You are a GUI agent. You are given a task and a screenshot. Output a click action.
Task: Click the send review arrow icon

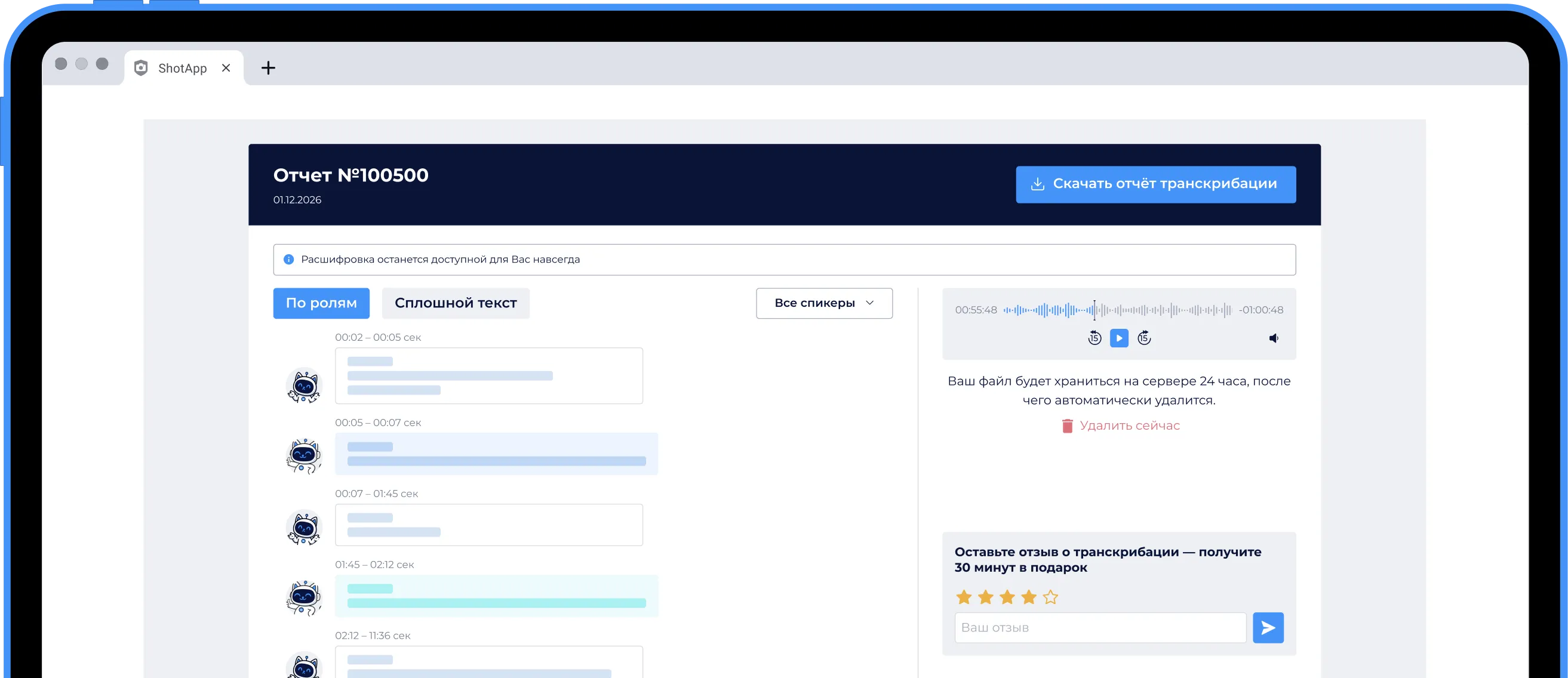(x=1268, y=627)
